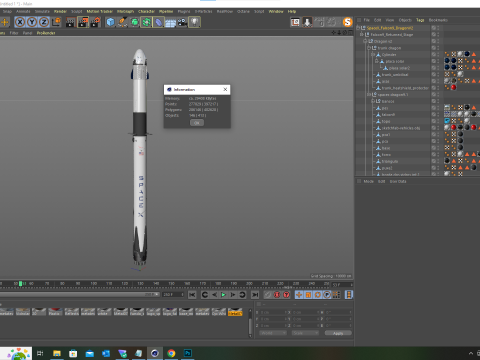Close the Information dialog

pos(225,89)
